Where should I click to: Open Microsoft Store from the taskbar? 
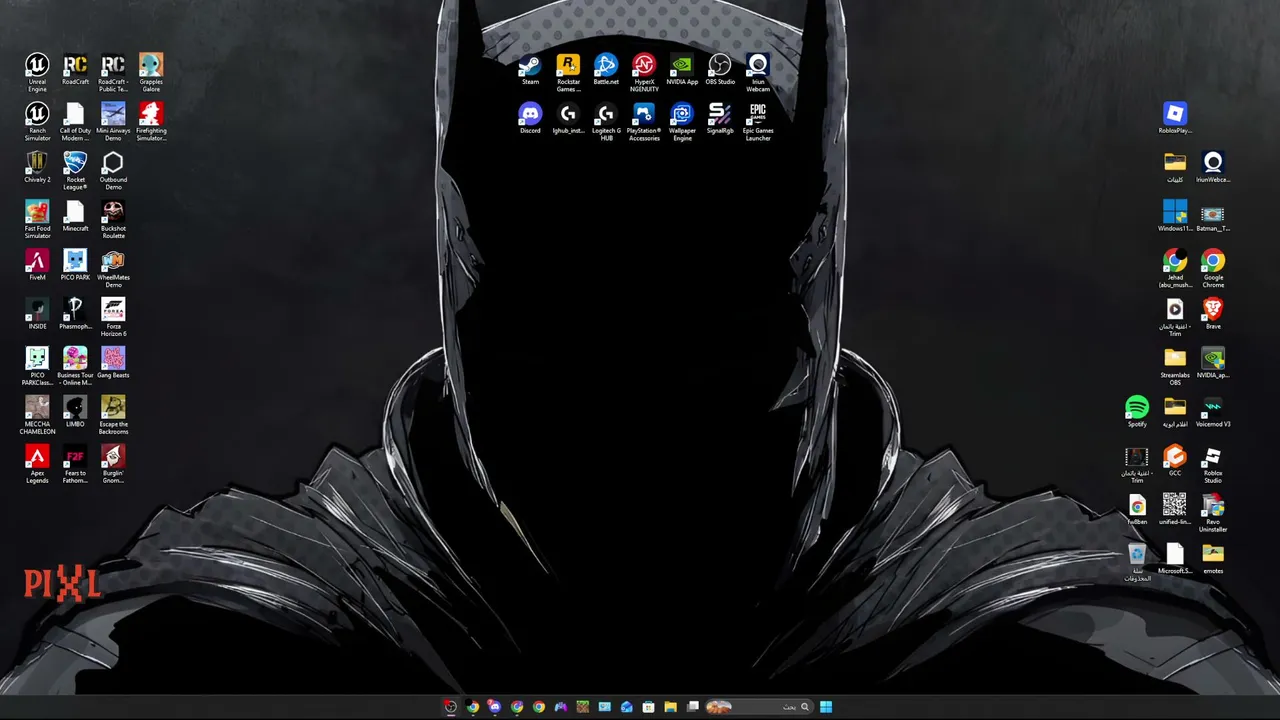[x=648, y=707]
